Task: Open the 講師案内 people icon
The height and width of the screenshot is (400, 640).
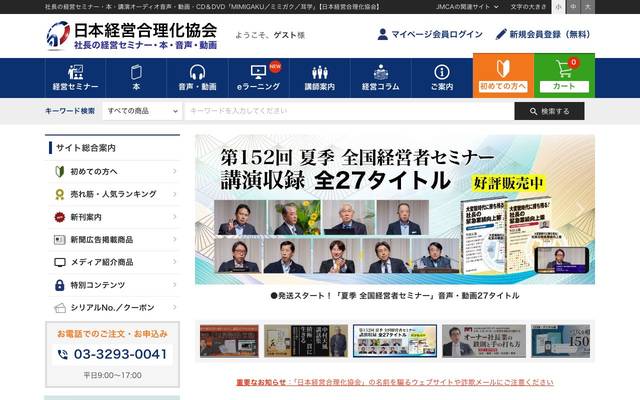Action: pos(320,72)
